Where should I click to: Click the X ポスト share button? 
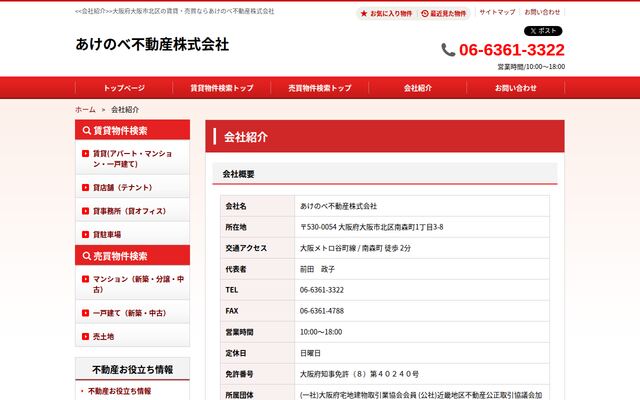point(543,31)
